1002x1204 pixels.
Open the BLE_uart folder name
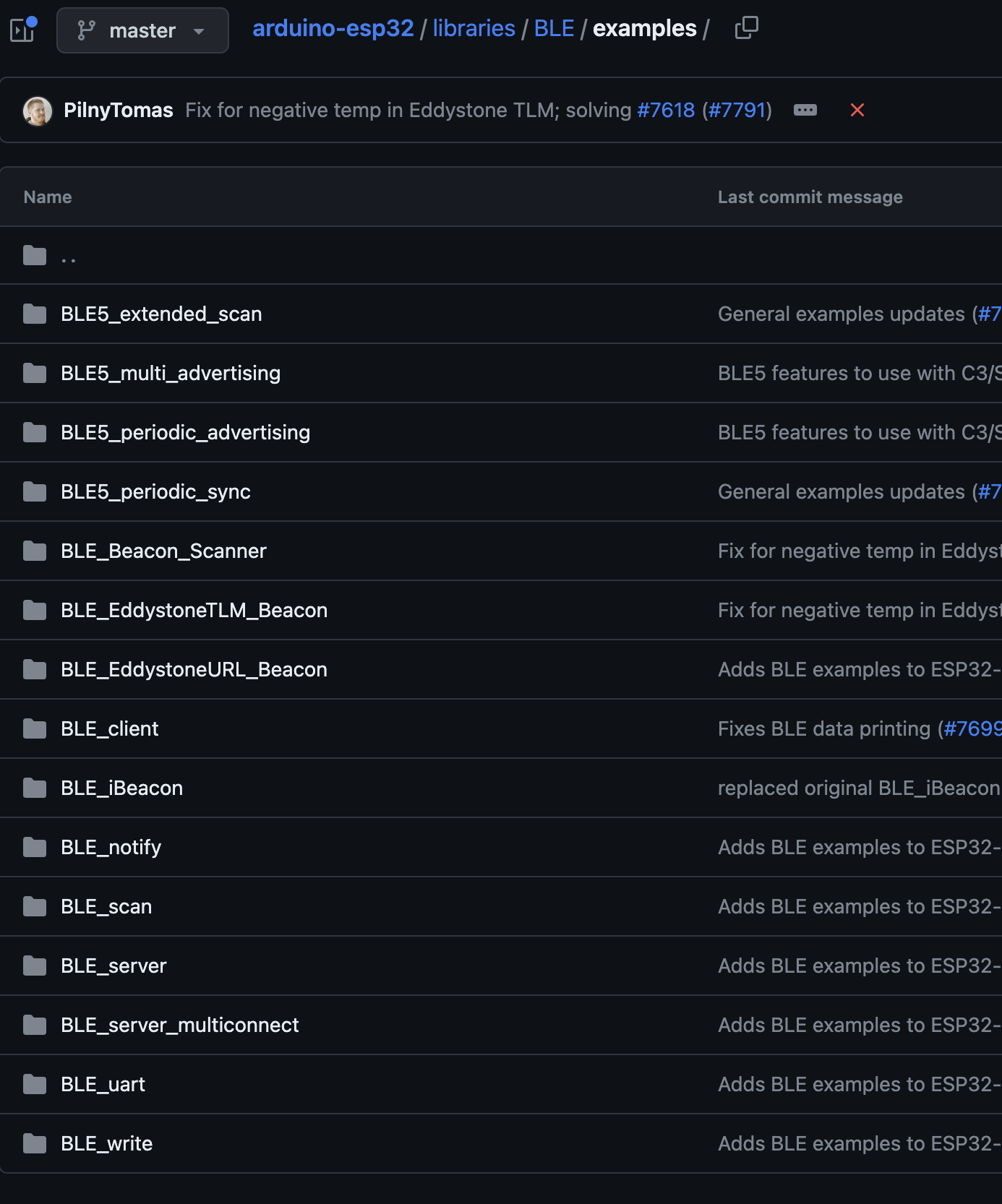click(103, 1084)
